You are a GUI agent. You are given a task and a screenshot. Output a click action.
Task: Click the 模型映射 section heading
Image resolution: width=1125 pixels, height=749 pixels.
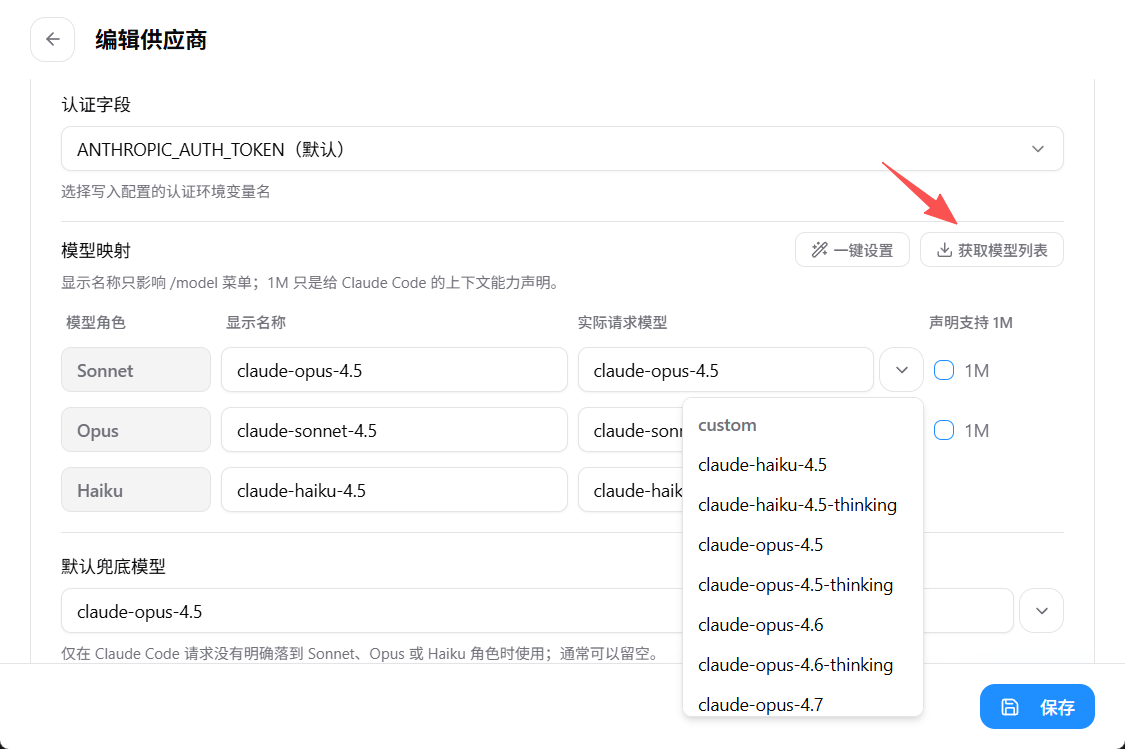point(95,250)
